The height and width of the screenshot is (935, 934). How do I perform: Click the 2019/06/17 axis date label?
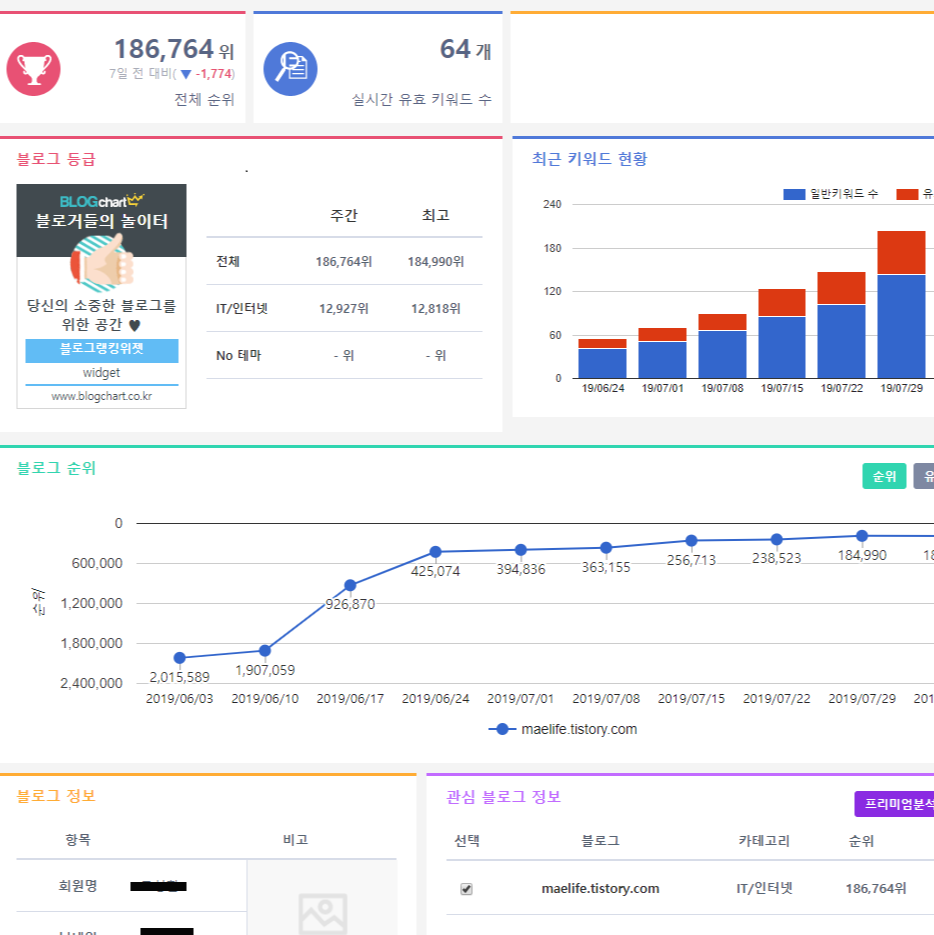[x=350, y=698]
